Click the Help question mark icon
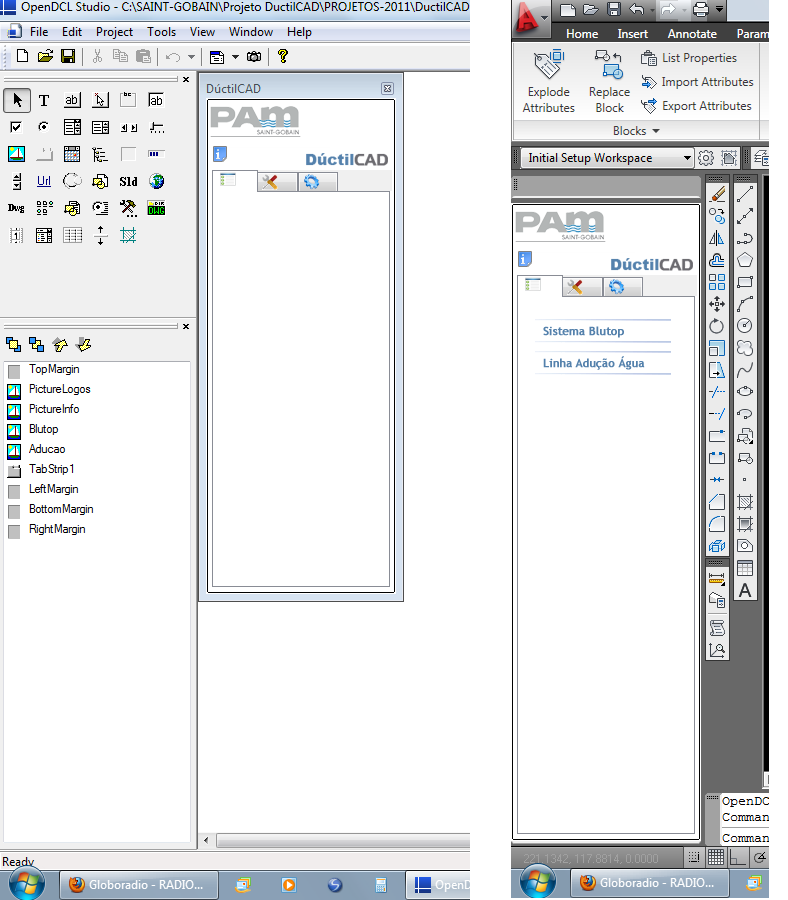The image size is (788, 900). (x=282, y=56)
